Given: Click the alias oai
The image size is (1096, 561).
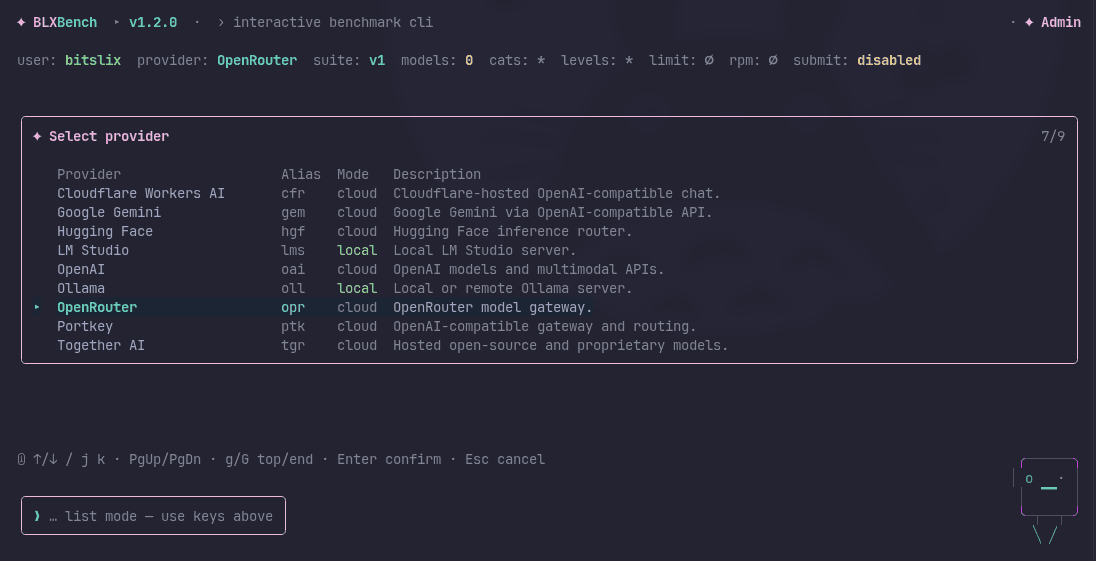Looking at the screenshot, I should point(293,269).
